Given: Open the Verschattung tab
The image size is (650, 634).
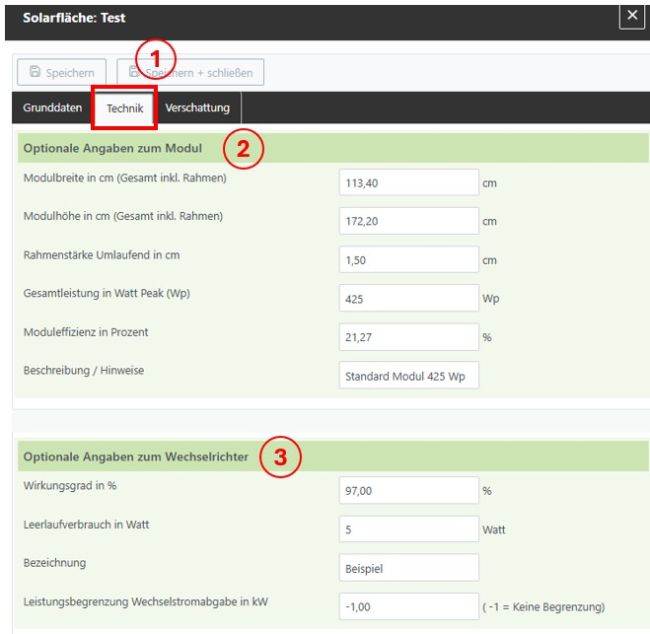Looking at the screenshot, I should tap(197, 108).
